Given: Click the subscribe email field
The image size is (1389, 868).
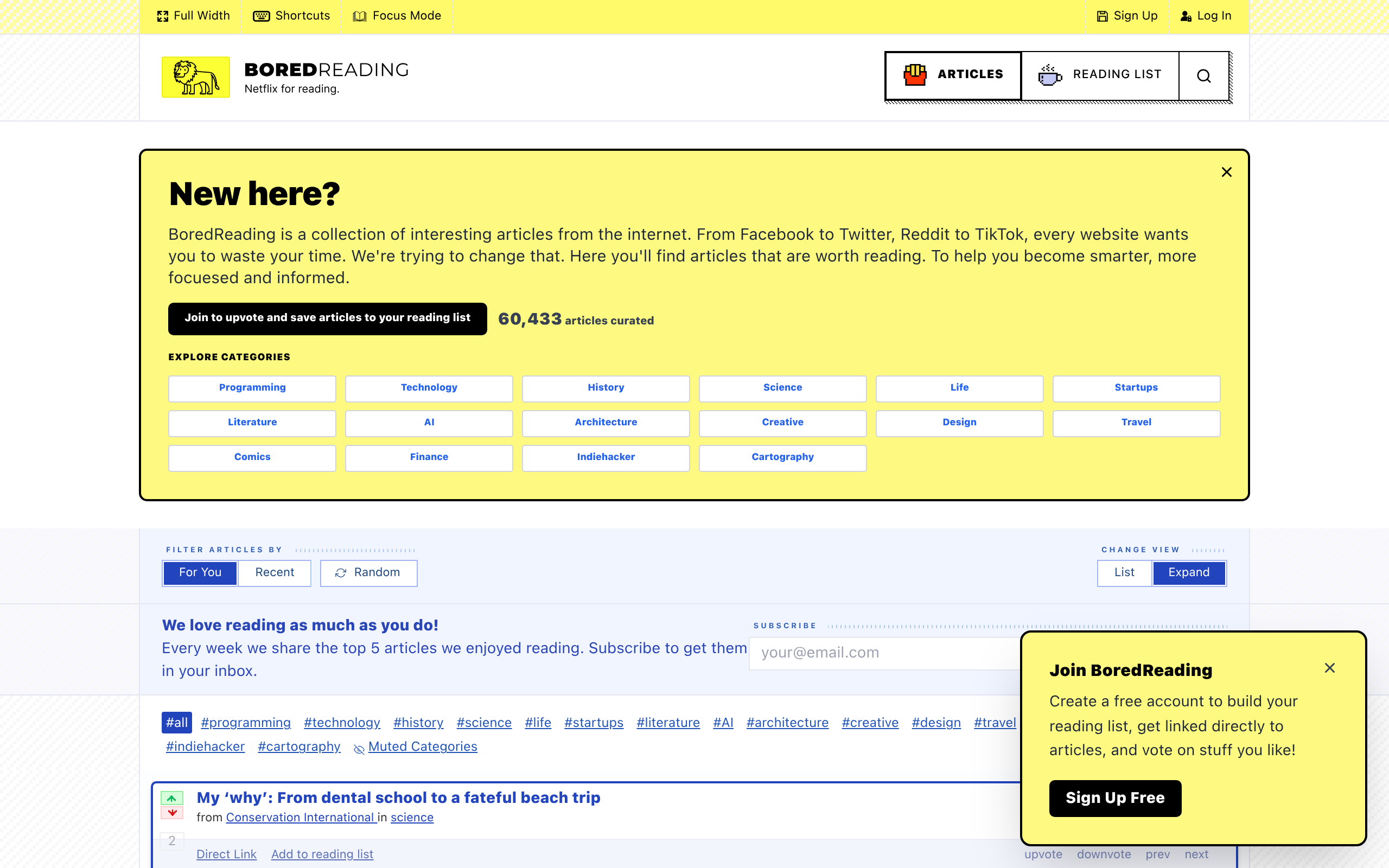Looking at the screenshot, I should tap(884, 653).
